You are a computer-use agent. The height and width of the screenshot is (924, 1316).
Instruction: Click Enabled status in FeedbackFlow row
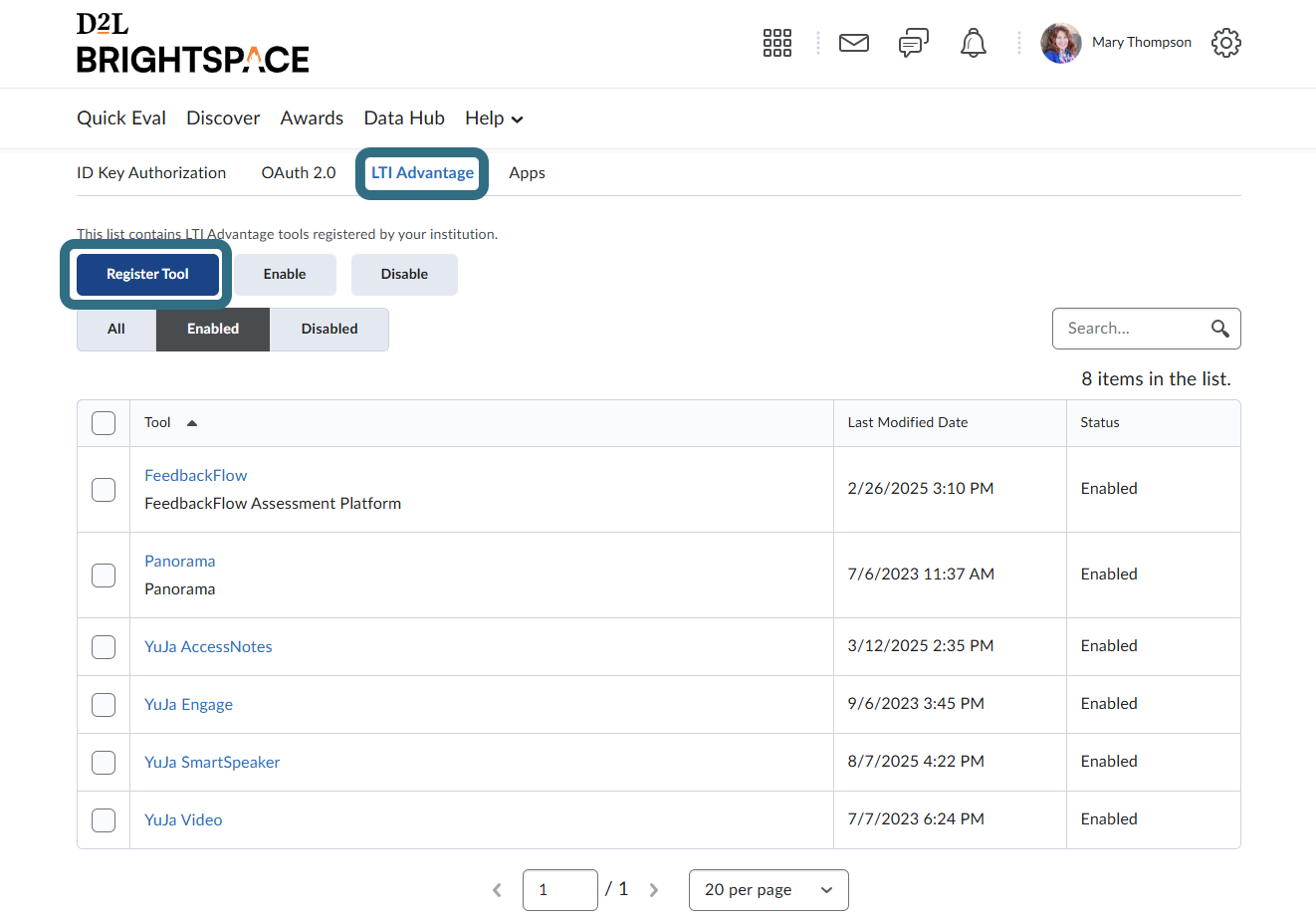point(1109,489)
